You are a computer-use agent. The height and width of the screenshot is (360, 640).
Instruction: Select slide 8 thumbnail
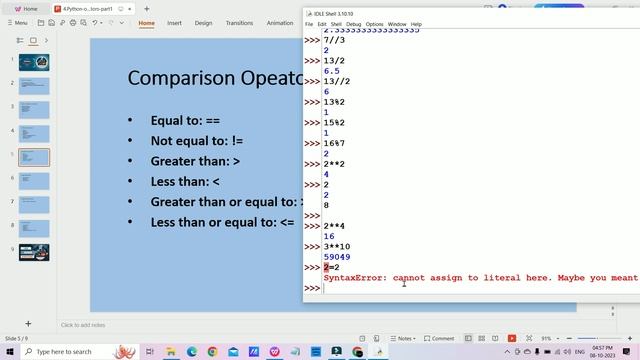(x=34, y=229)
